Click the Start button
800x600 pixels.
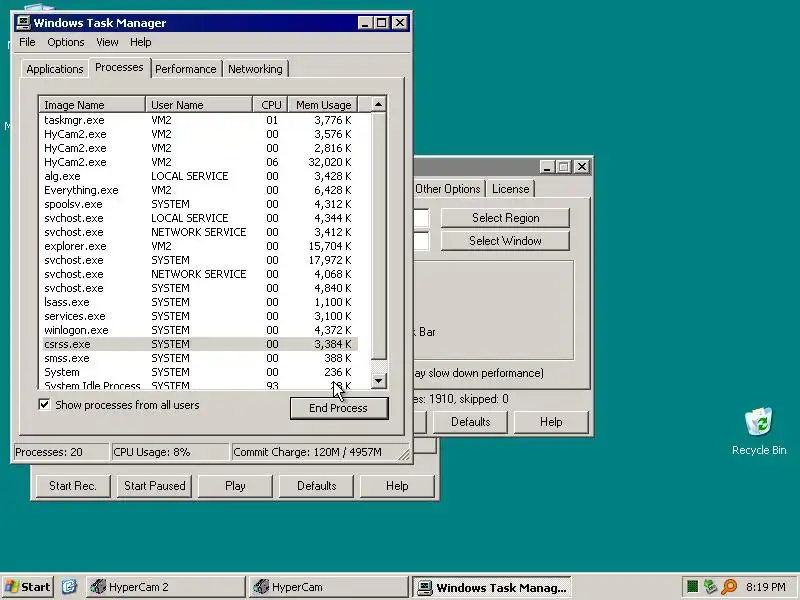pos(28,587)
